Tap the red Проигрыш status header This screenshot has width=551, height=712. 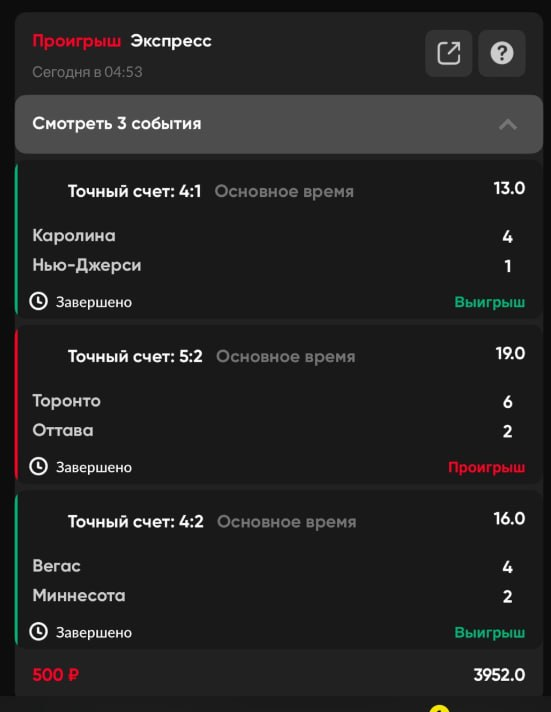77,42
